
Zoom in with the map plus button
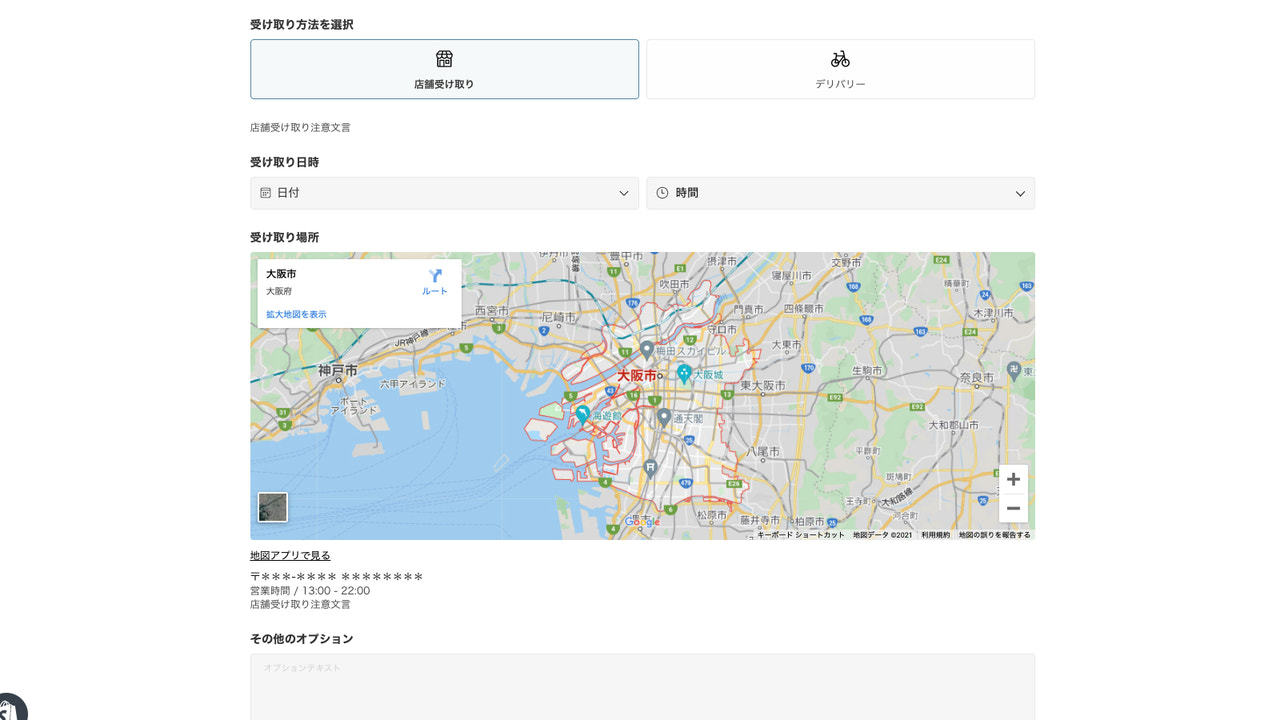click(x=1012, y=479)
